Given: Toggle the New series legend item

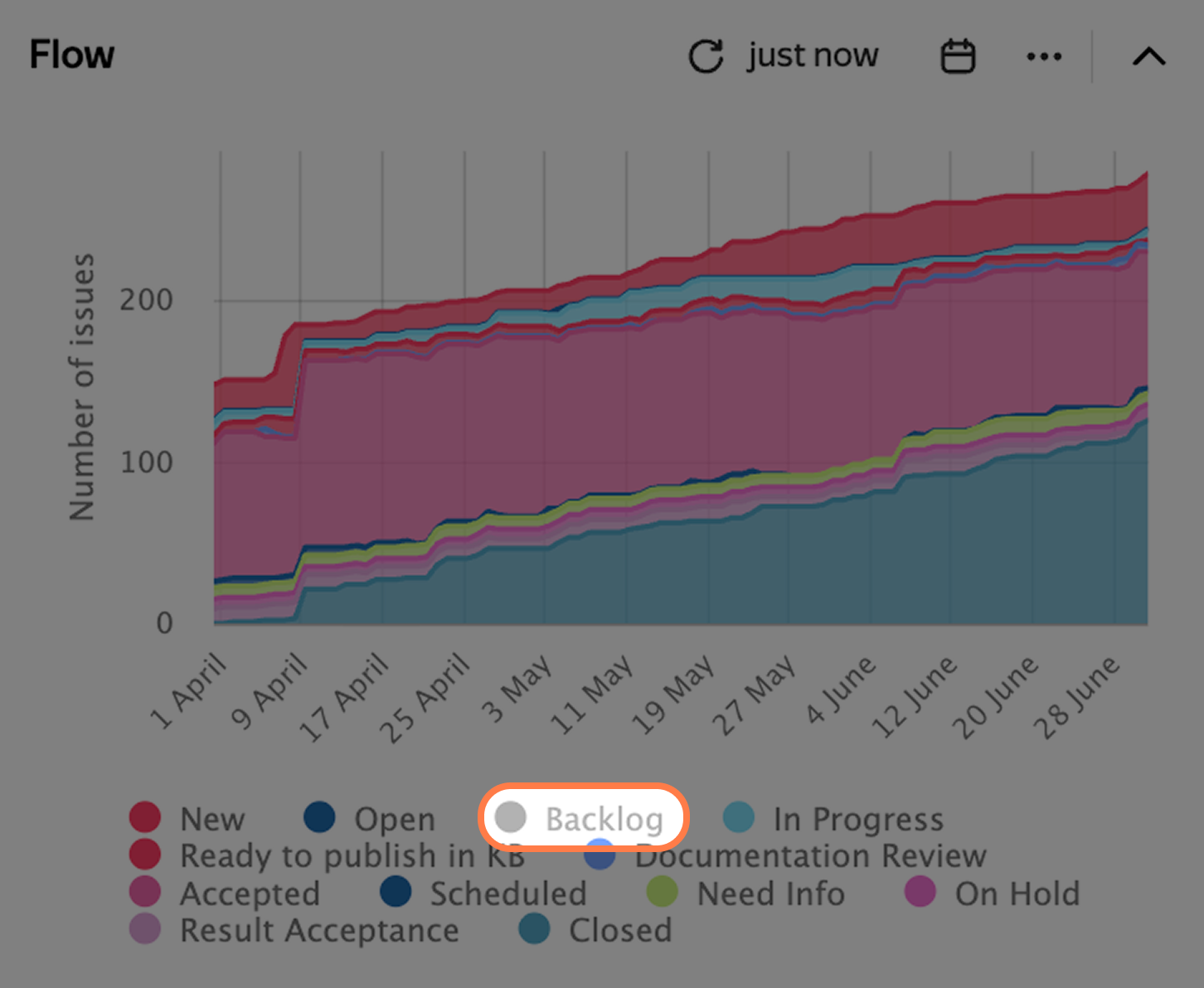Looking at the screenshot, I should pyautogui.click(x=187, y=818).
